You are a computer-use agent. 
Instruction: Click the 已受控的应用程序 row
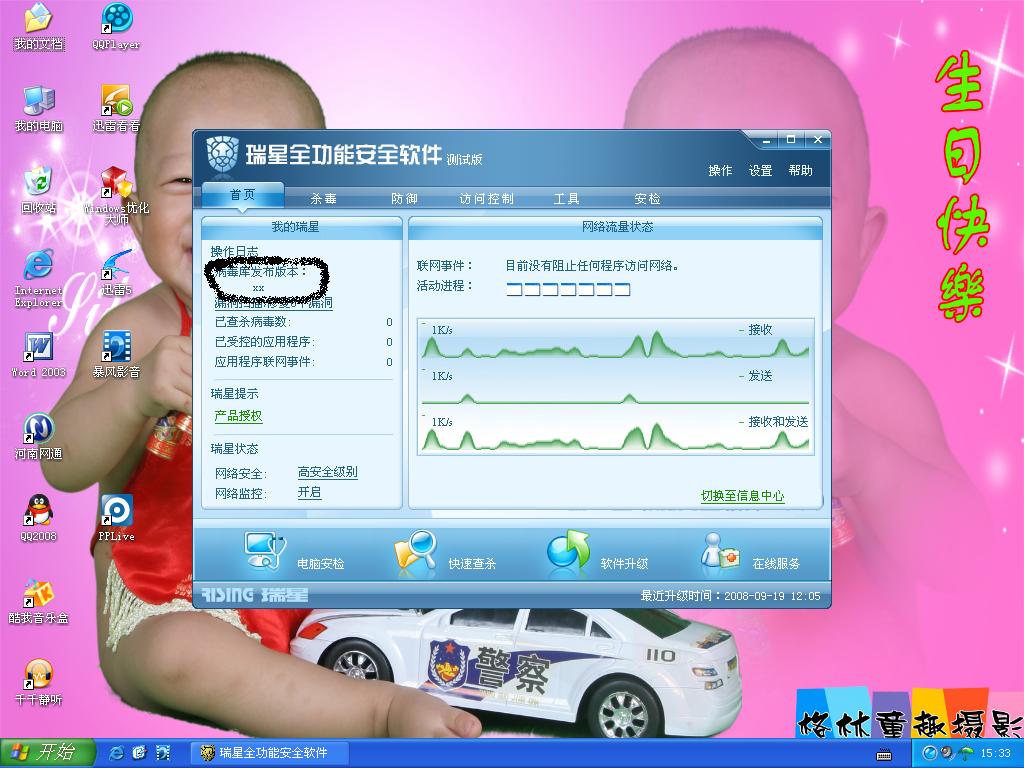click(304, 342)
